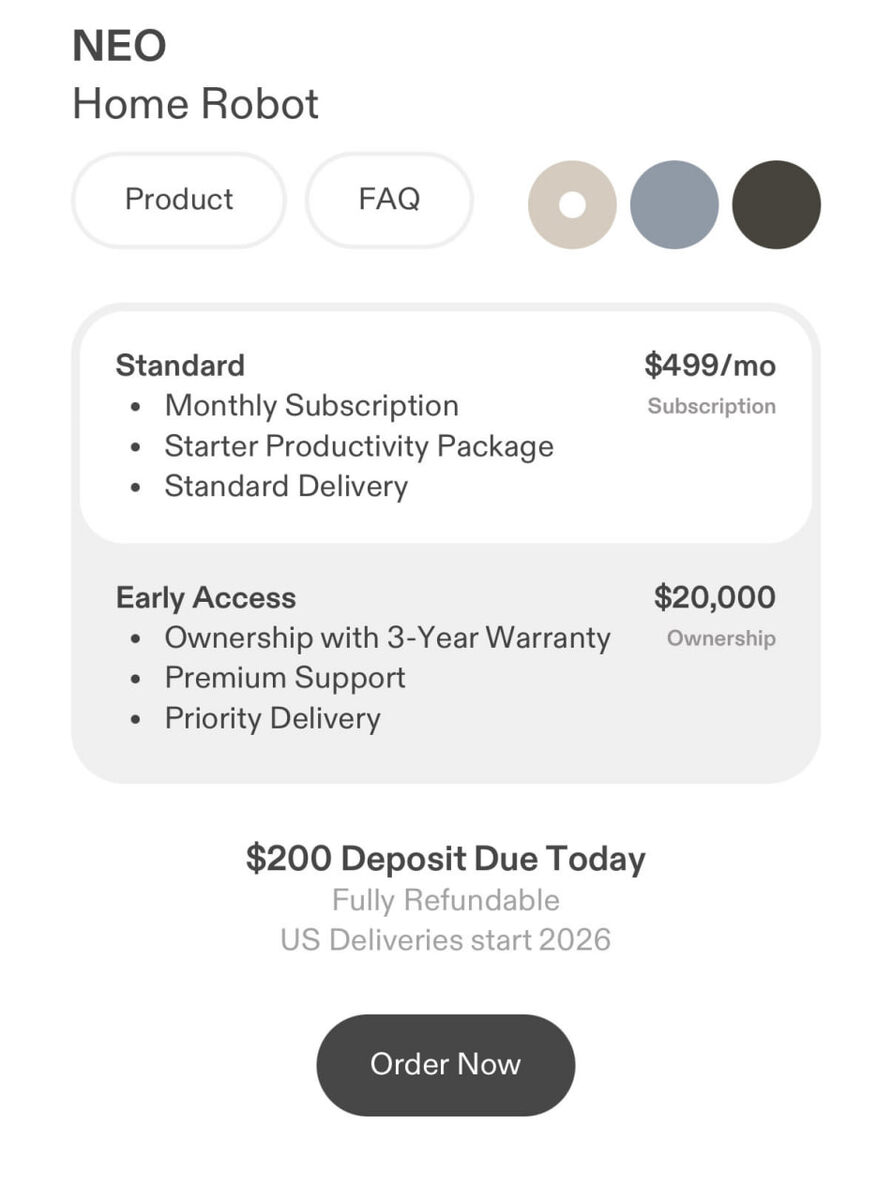The height and width of the screenshot is (1200, 892).
Task: Open the FAQ tab
Action: coord(389,200)
